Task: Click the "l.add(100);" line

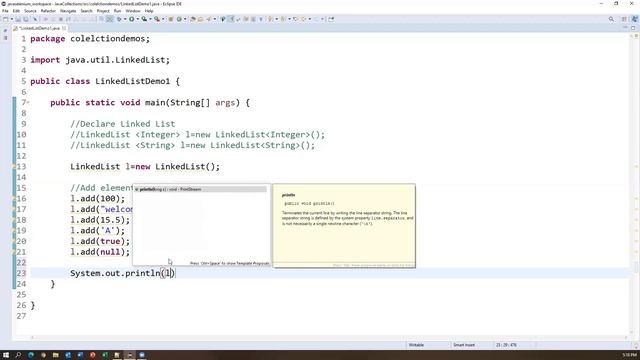Action: (98, 198)
